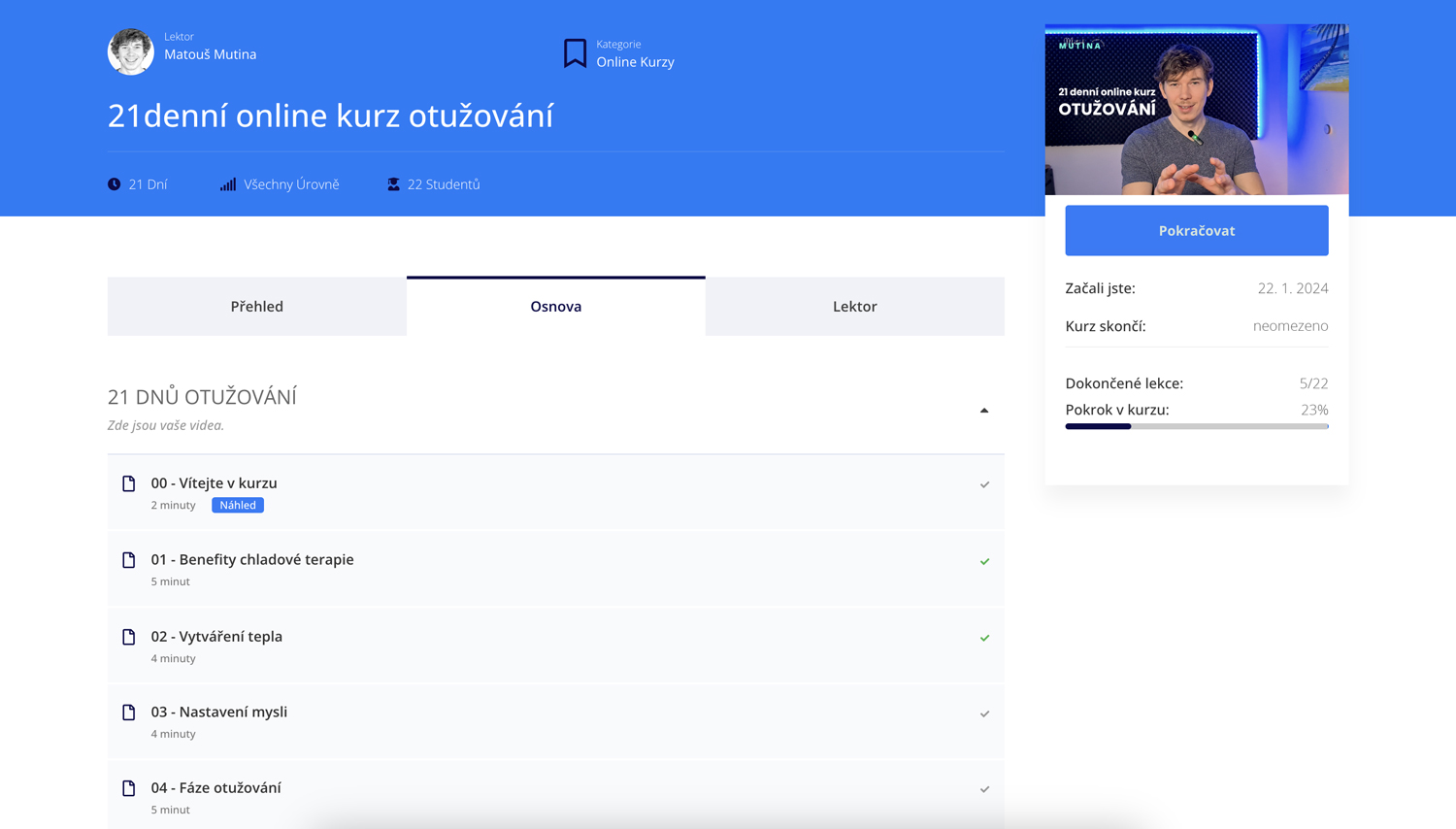Click the 2 minuty duration under lesson 00
Image resolution: width=1456 pixels, height=829 pixels.
click(x=173, y=505)
